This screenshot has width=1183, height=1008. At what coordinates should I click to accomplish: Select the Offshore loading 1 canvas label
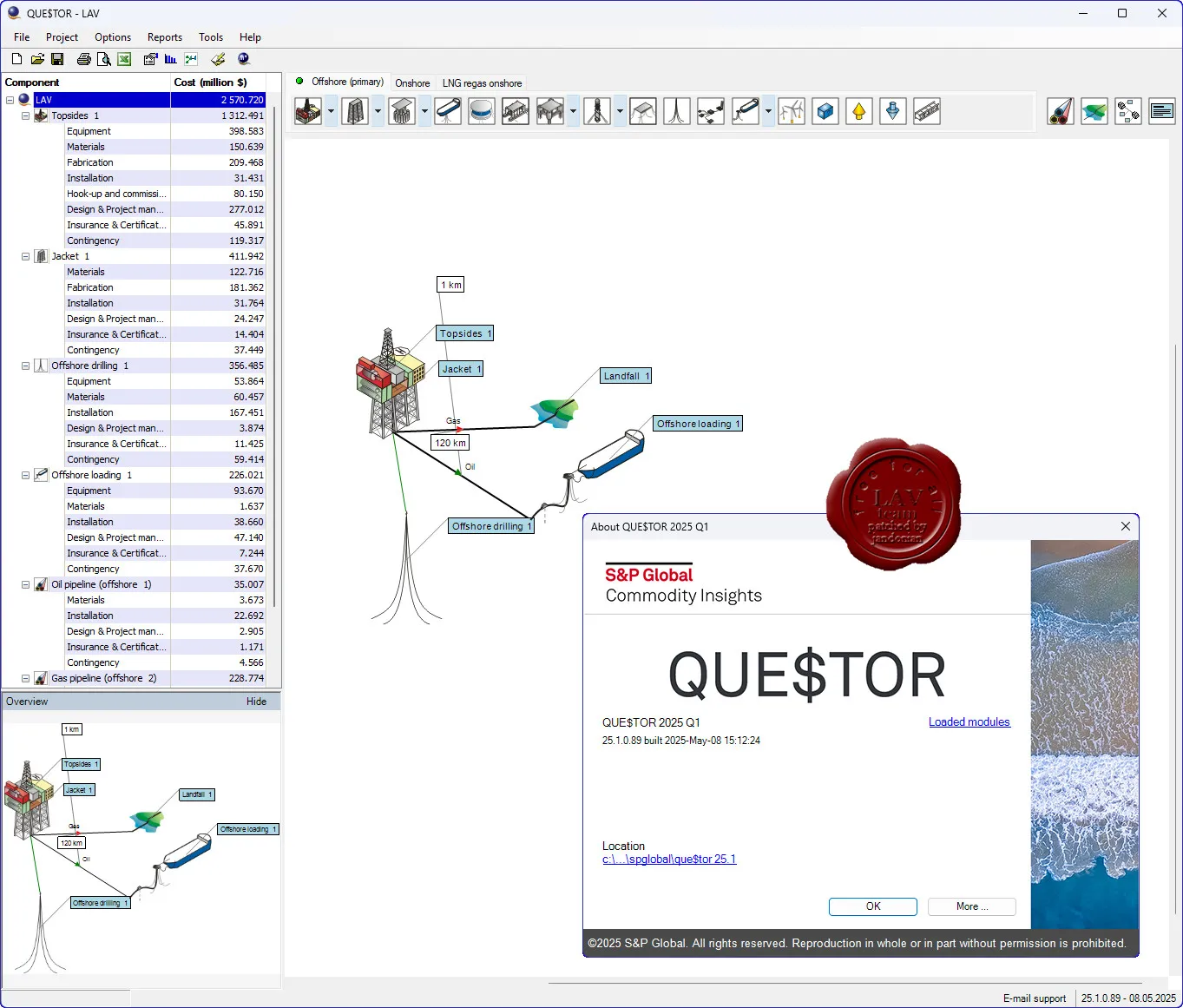698,424
